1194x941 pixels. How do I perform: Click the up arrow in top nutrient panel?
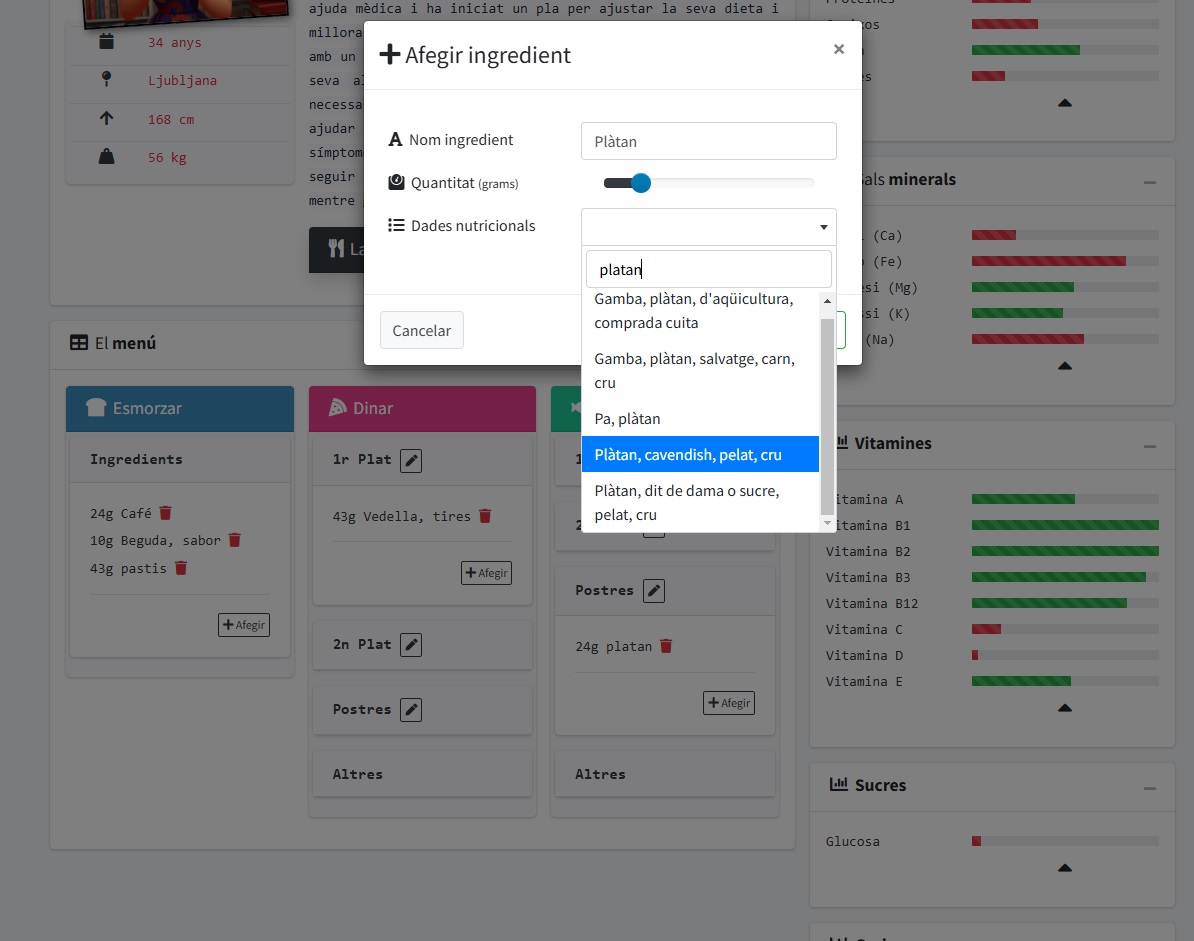(1065, 103)
